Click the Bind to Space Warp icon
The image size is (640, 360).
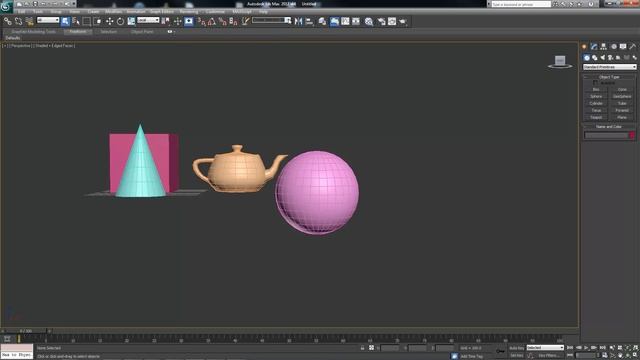tap(29, 21)
